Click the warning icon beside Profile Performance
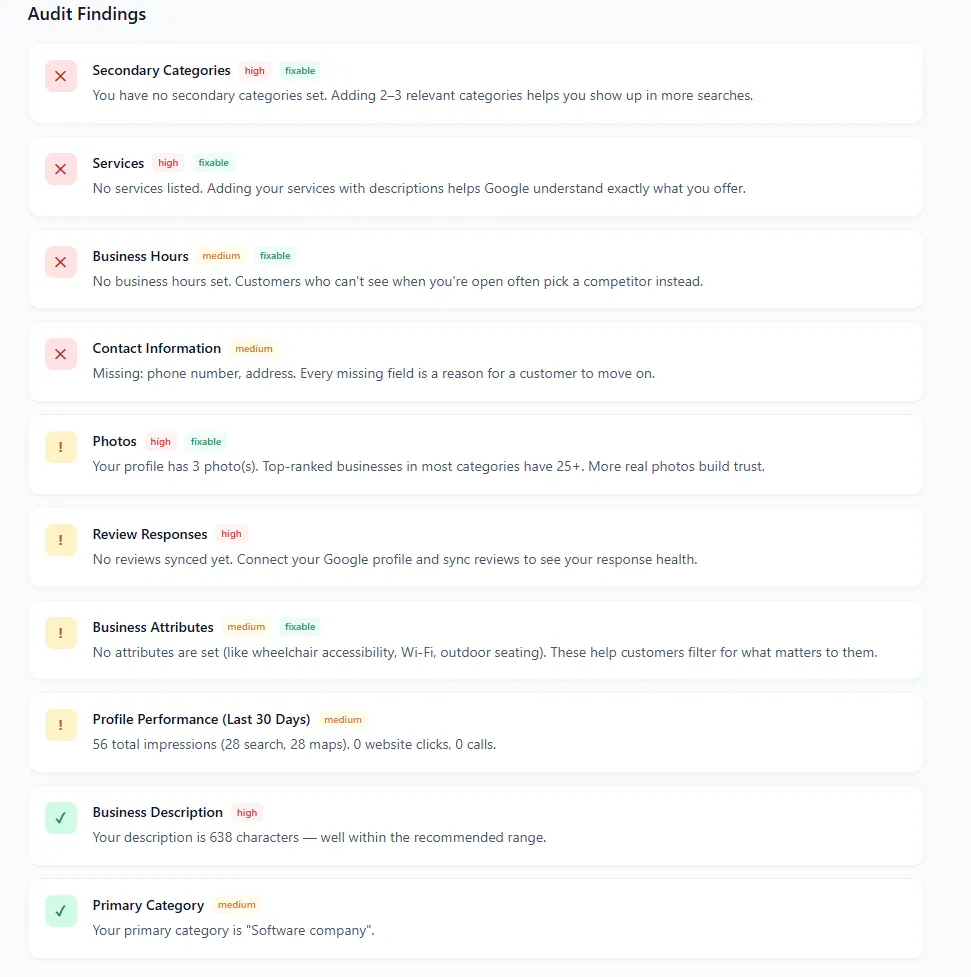The width and height of the screenshot is (971, 977). click(60, 725)
